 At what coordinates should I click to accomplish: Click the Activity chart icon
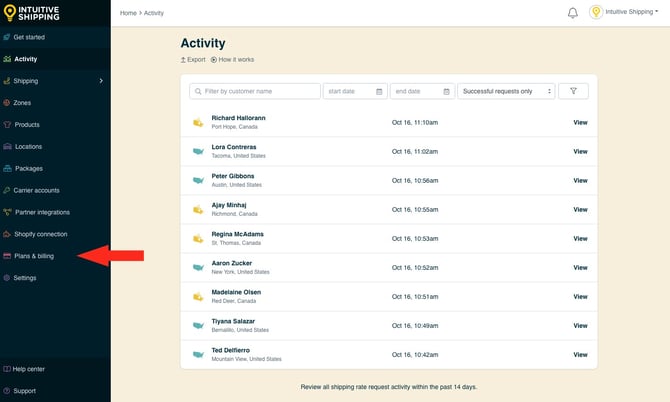7,59
